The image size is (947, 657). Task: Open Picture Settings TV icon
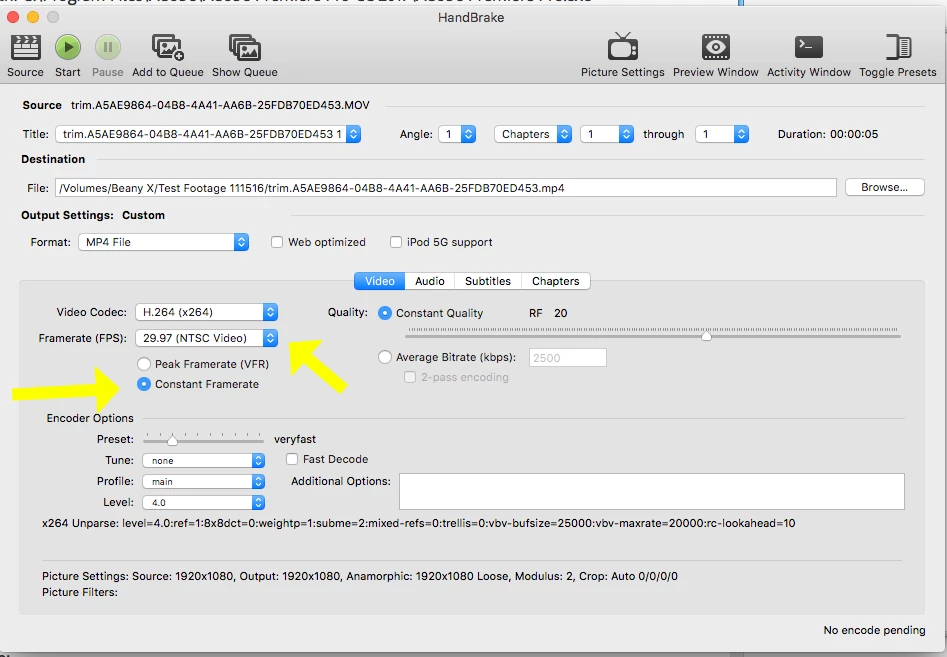click(x=623, y=46)
